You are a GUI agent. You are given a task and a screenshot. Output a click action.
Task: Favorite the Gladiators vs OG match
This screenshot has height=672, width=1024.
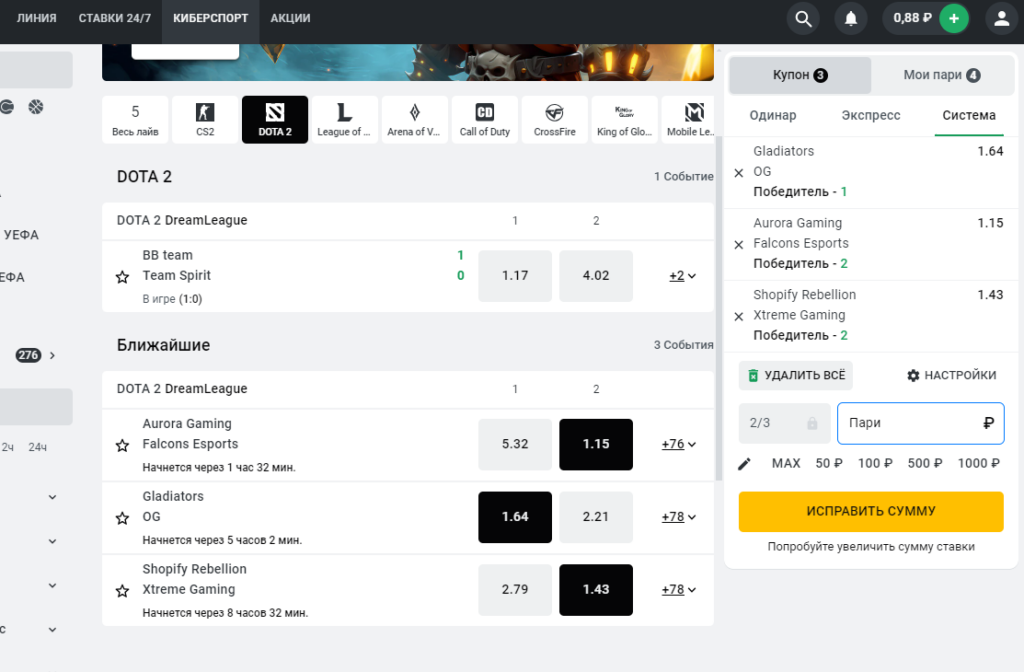pyautogui.click(x=122, y=518)
